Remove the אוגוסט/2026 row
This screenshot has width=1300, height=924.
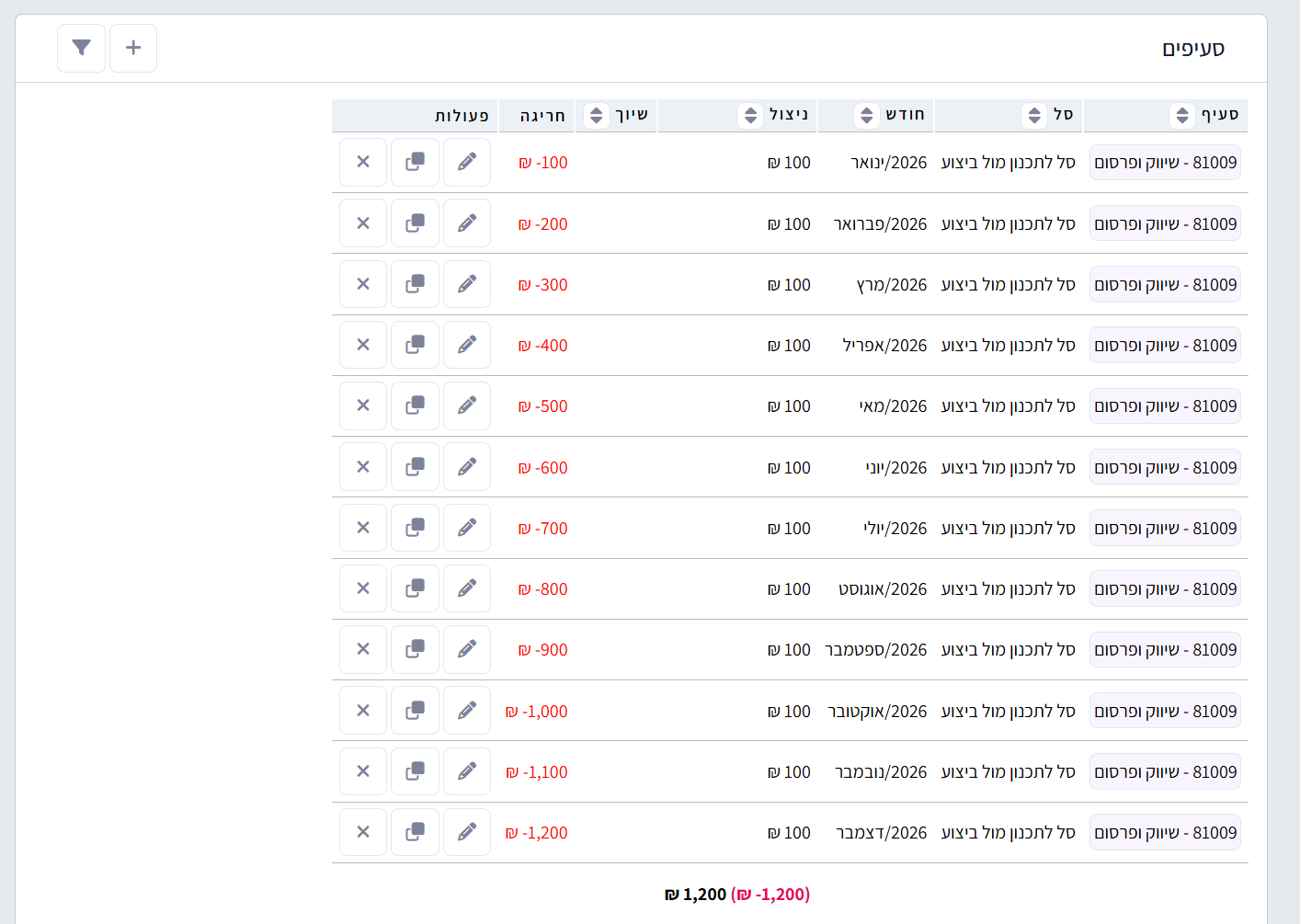coord(363,588)
